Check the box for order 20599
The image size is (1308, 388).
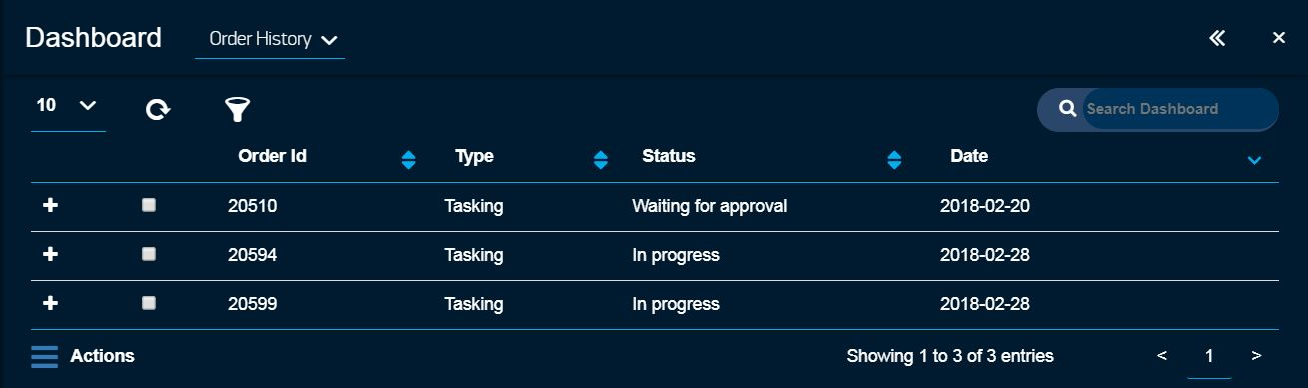point(149,303)
